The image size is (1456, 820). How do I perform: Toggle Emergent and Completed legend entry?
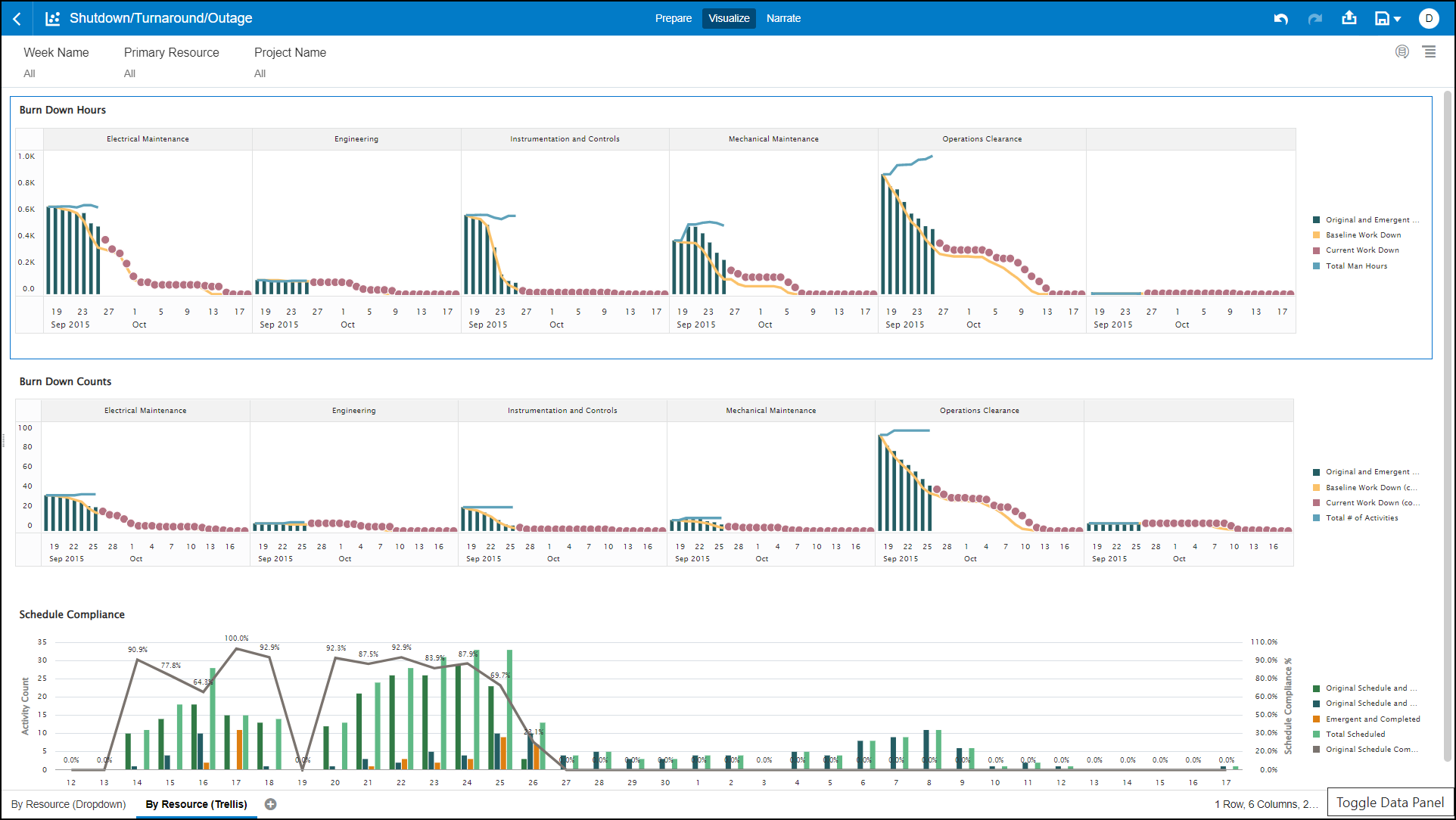[x=1372, y=719]
